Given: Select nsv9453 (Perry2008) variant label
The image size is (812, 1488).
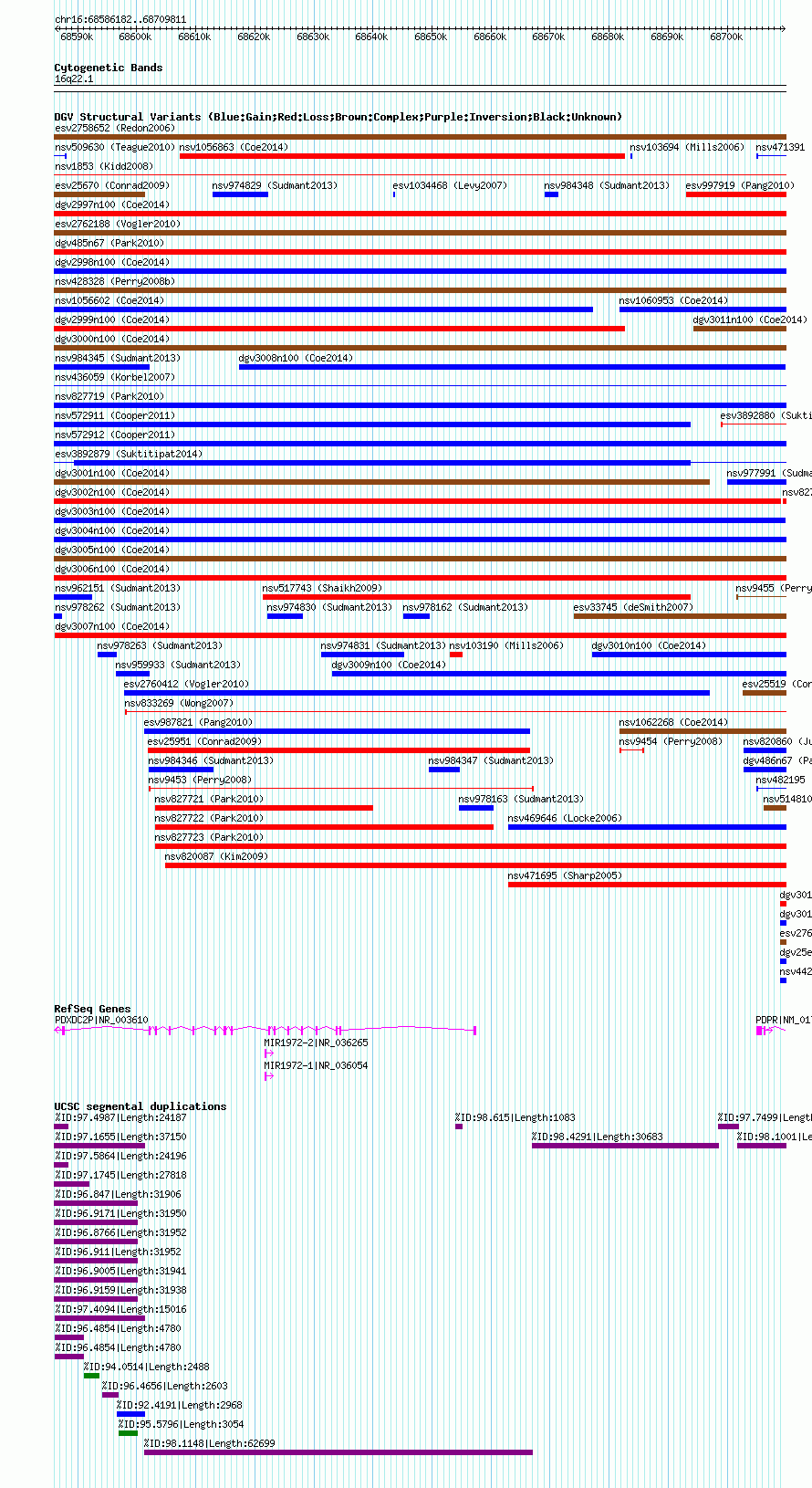Looking at the screenshot, I should (x=200, y=780).
